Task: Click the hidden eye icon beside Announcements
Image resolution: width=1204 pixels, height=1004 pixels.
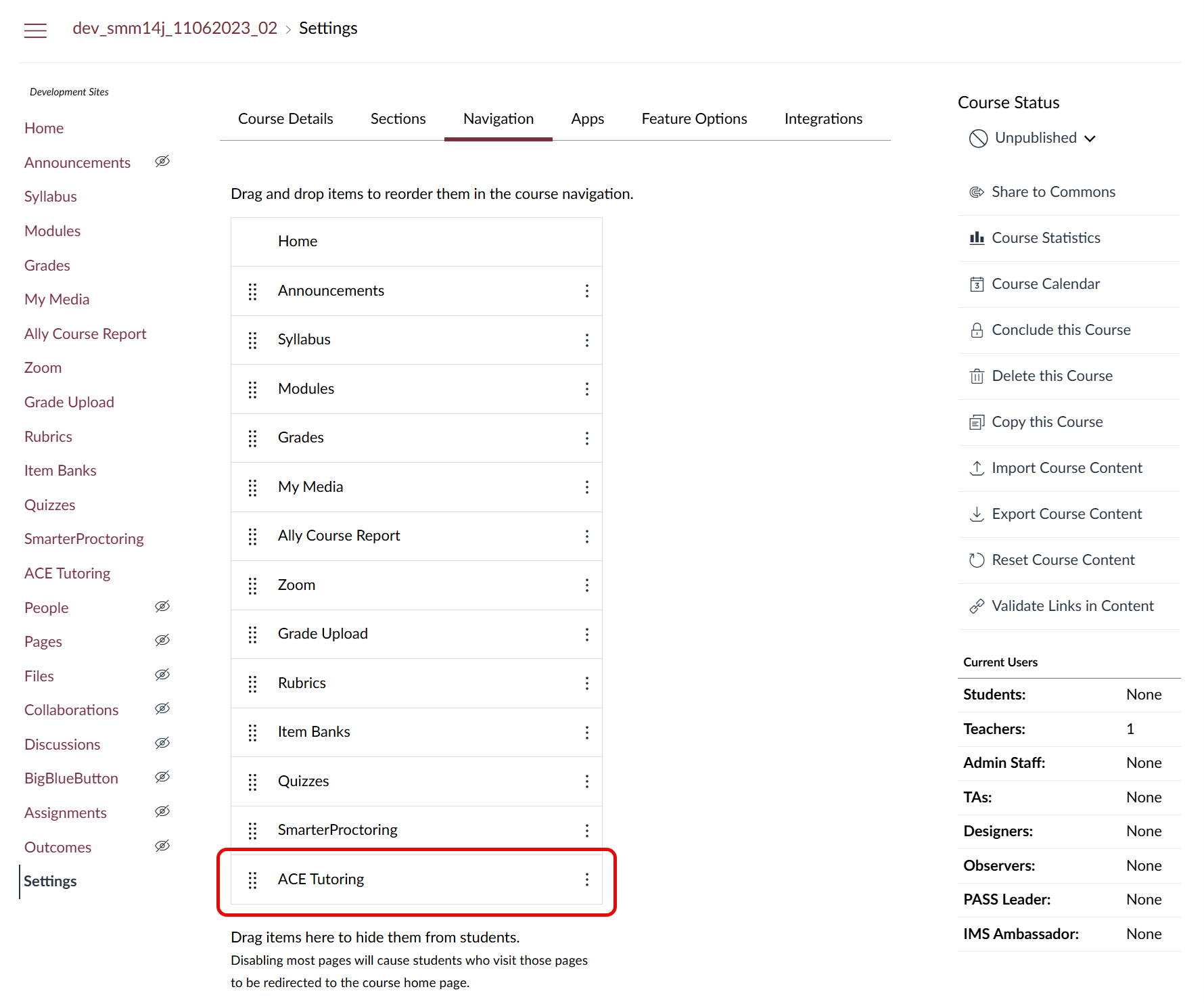Action: (x=162, y=162)
